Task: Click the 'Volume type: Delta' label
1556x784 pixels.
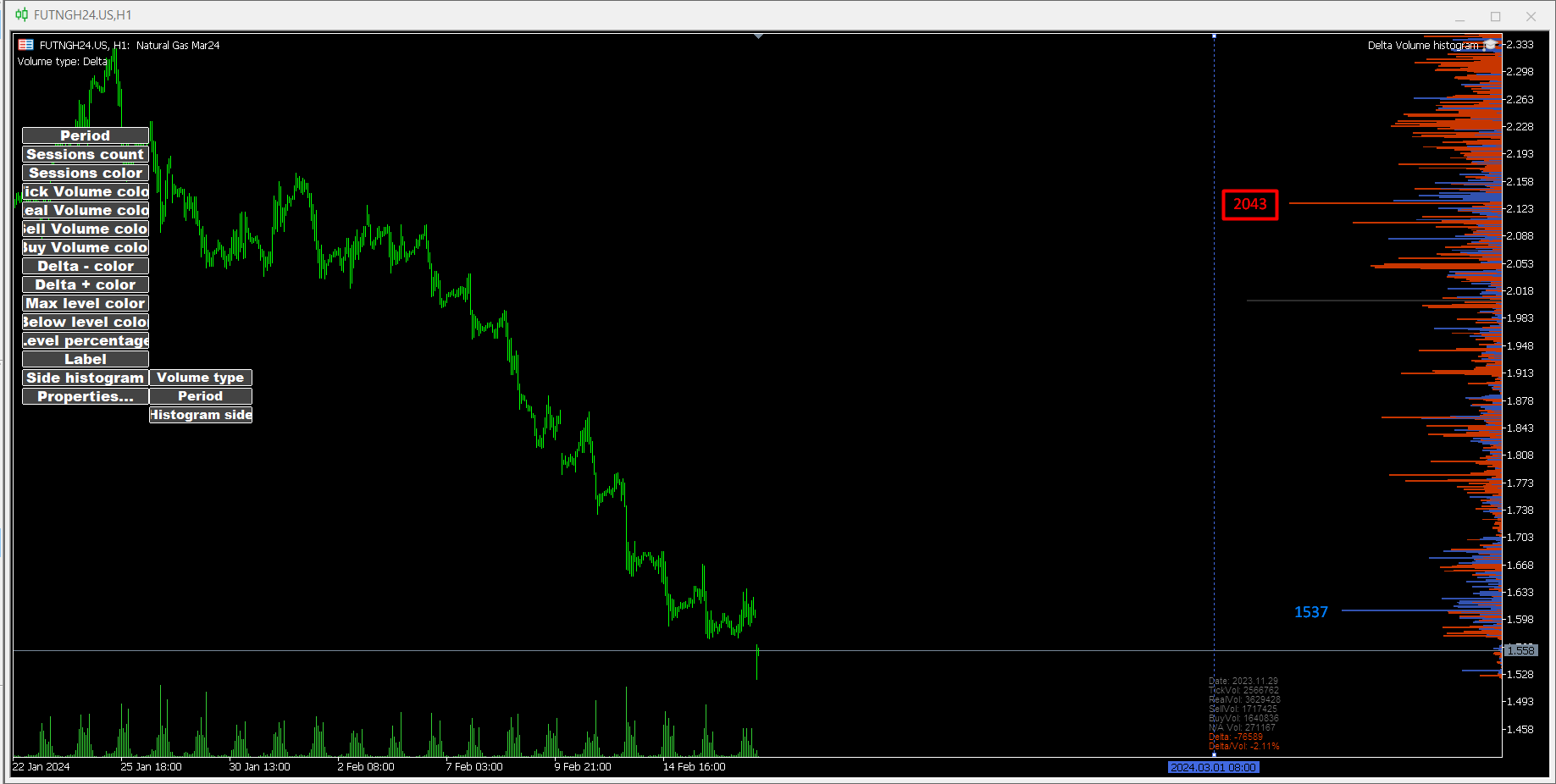Action: click(63, 62)
